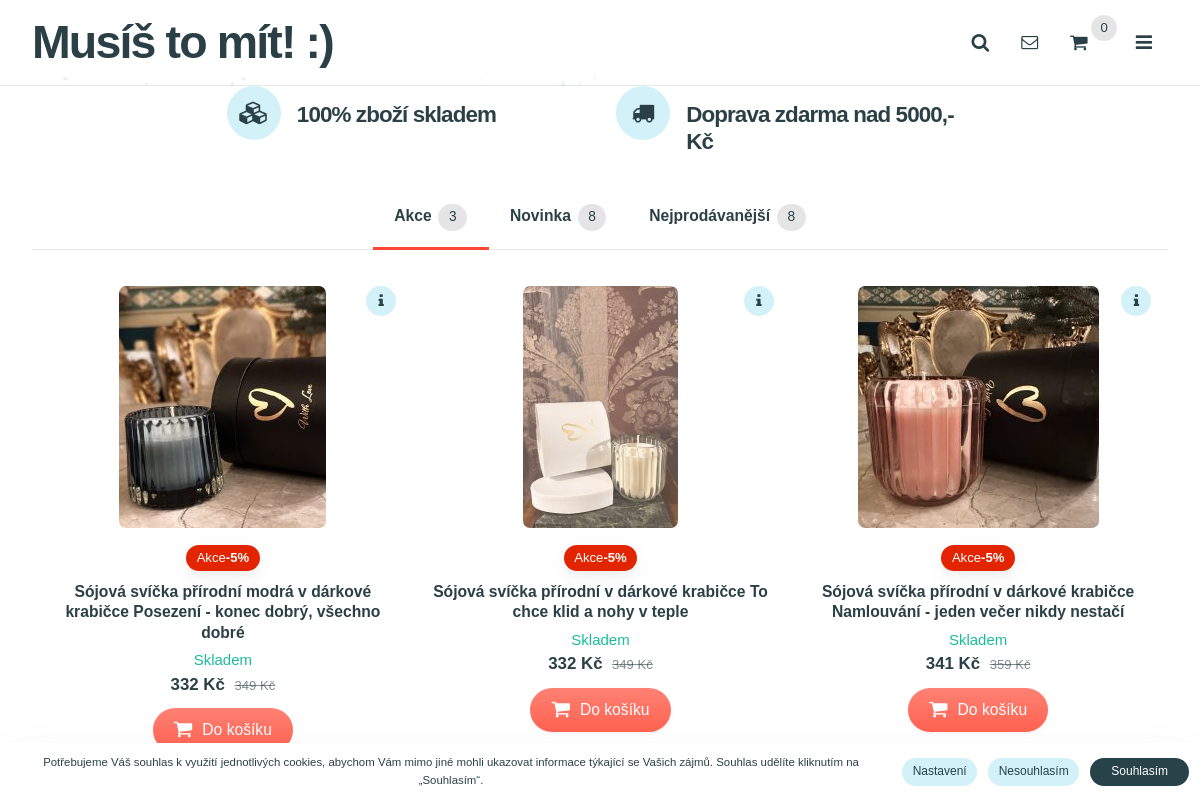The width and height of the screenshot is (1200, 800).
Task: Click the envelope contact icon
Action: coord(1029,42)
